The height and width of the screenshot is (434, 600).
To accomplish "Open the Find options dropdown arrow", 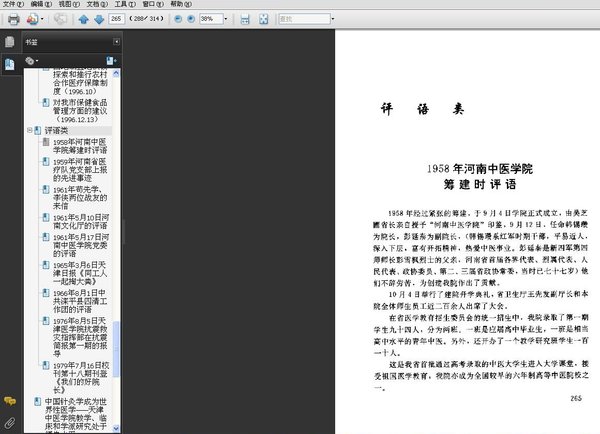I will click(333, 19).
